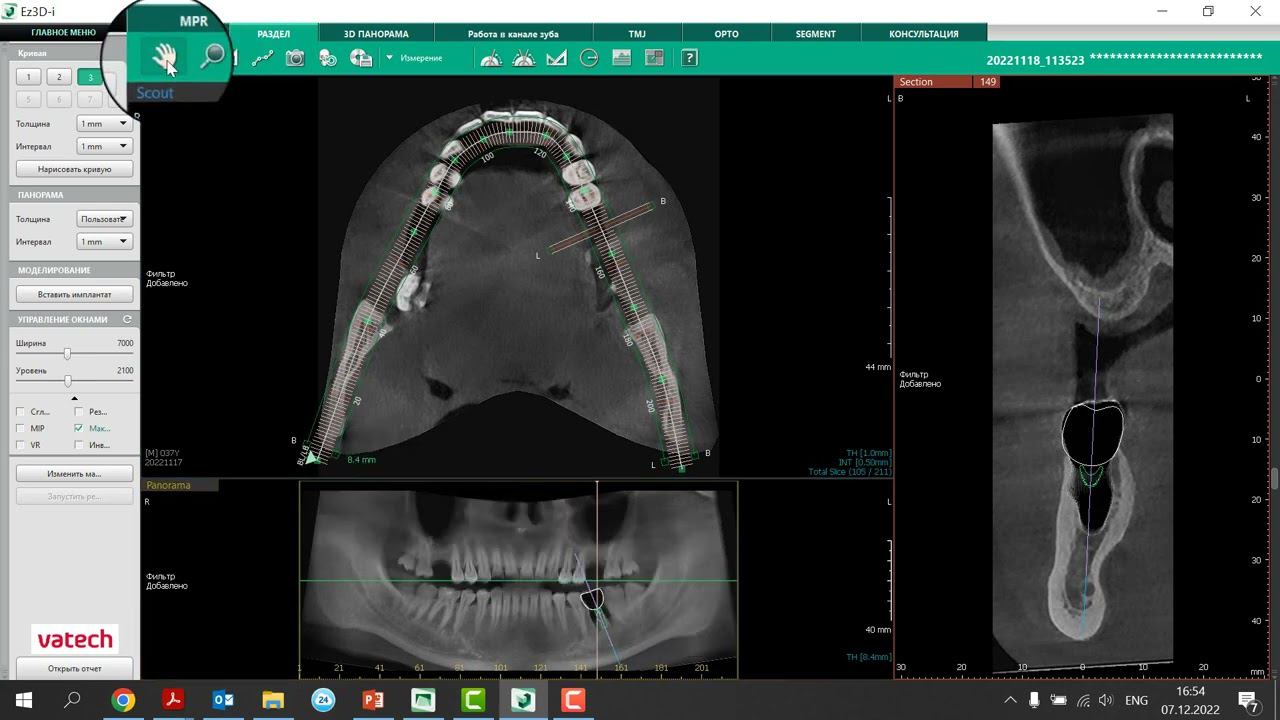Click the circle with line icon
The height and width of the screenshot is (720, 1280).
[589, 58]
